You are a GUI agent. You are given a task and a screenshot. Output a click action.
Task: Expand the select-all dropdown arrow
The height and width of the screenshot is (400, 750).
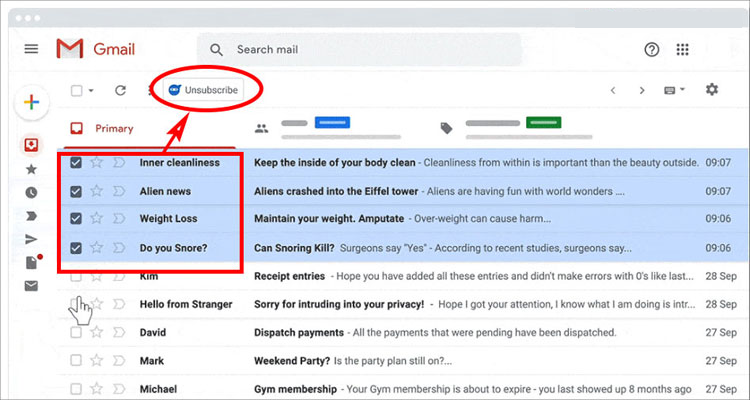(91, 90)
